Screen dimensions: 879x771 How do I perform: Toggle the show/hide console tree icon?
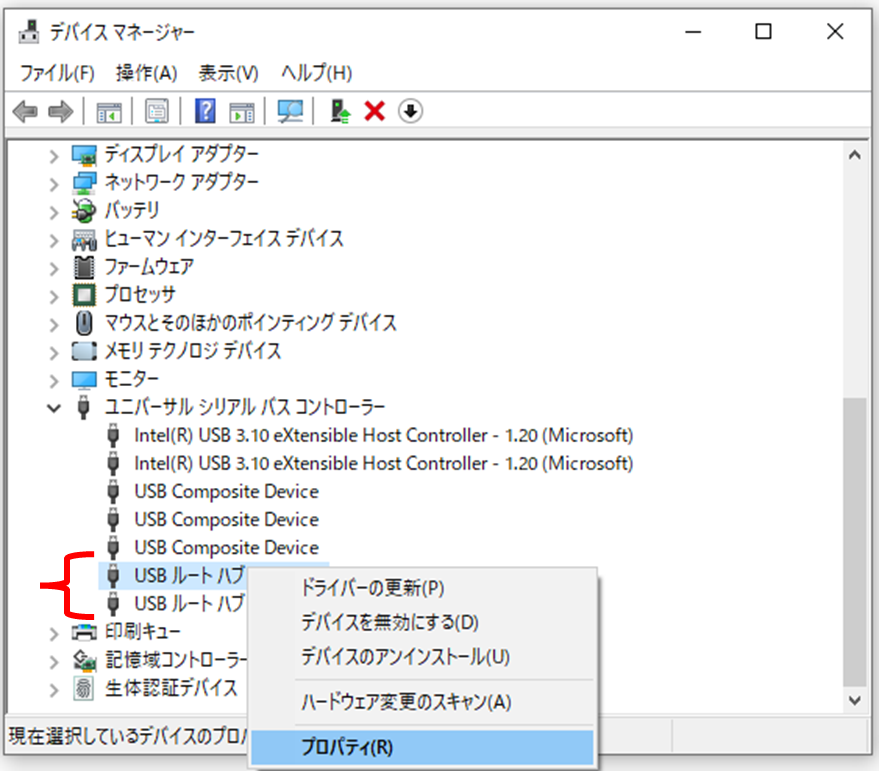(109, 112)
